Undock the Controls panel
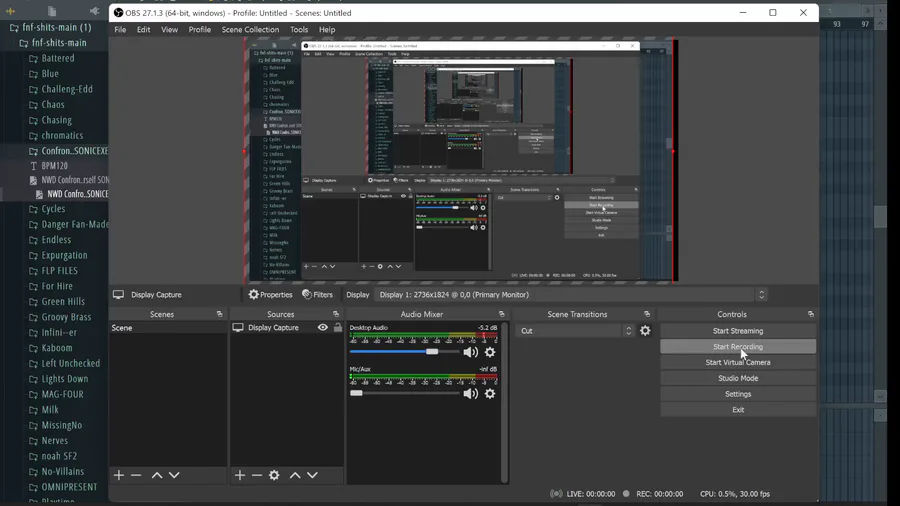900x506 pixels. click(810, 314)
